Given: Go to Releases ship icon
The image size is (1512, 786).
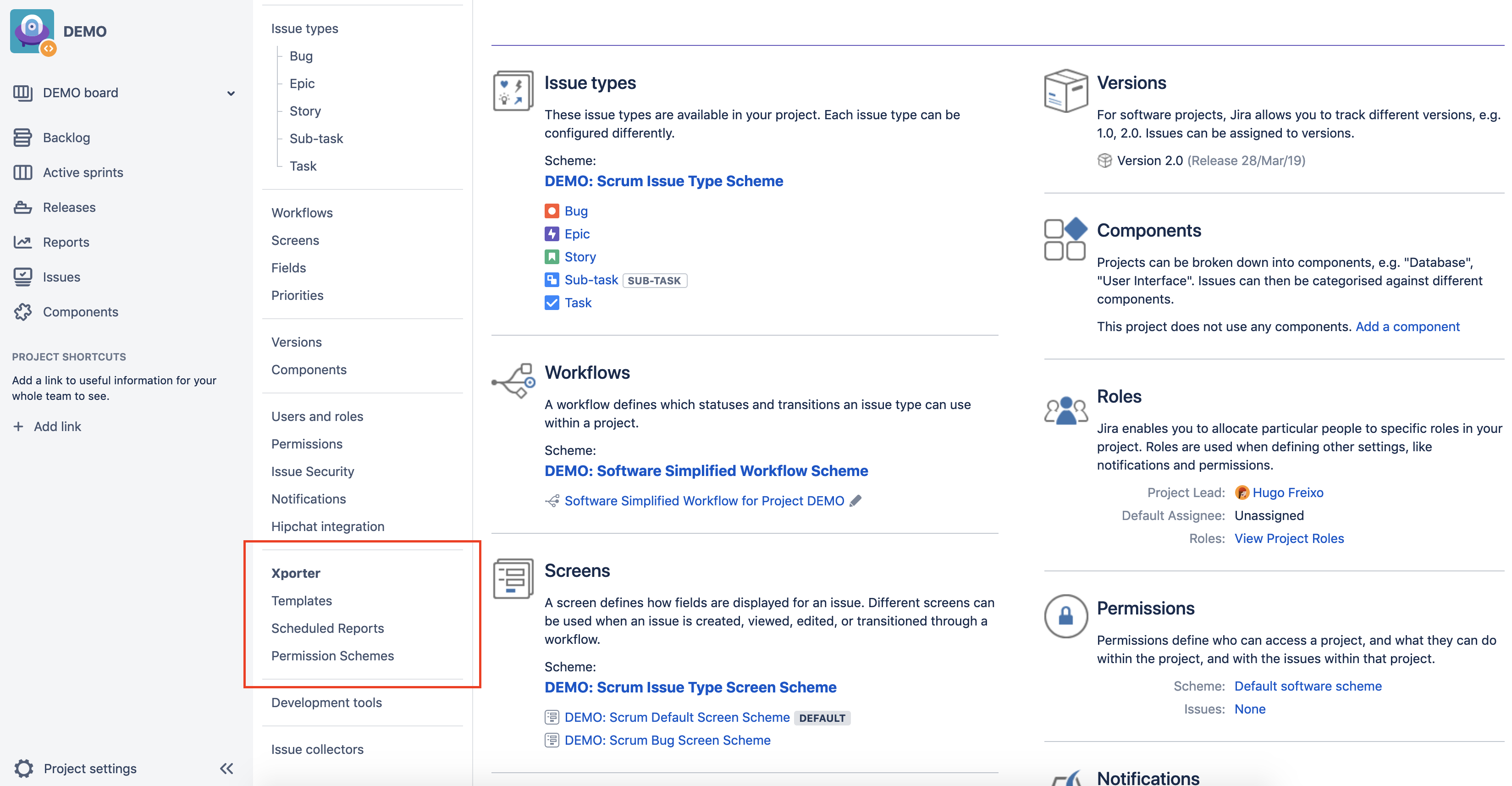Looking at the screenshot, I should pyautogui.click(x=22, y=207).
